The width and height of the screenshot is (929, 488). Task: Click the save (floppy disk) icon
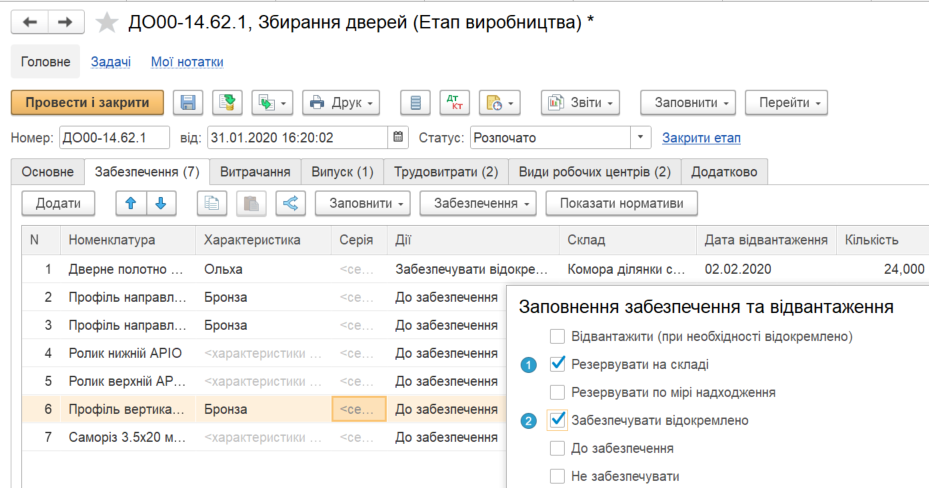[x=188, y=103]
